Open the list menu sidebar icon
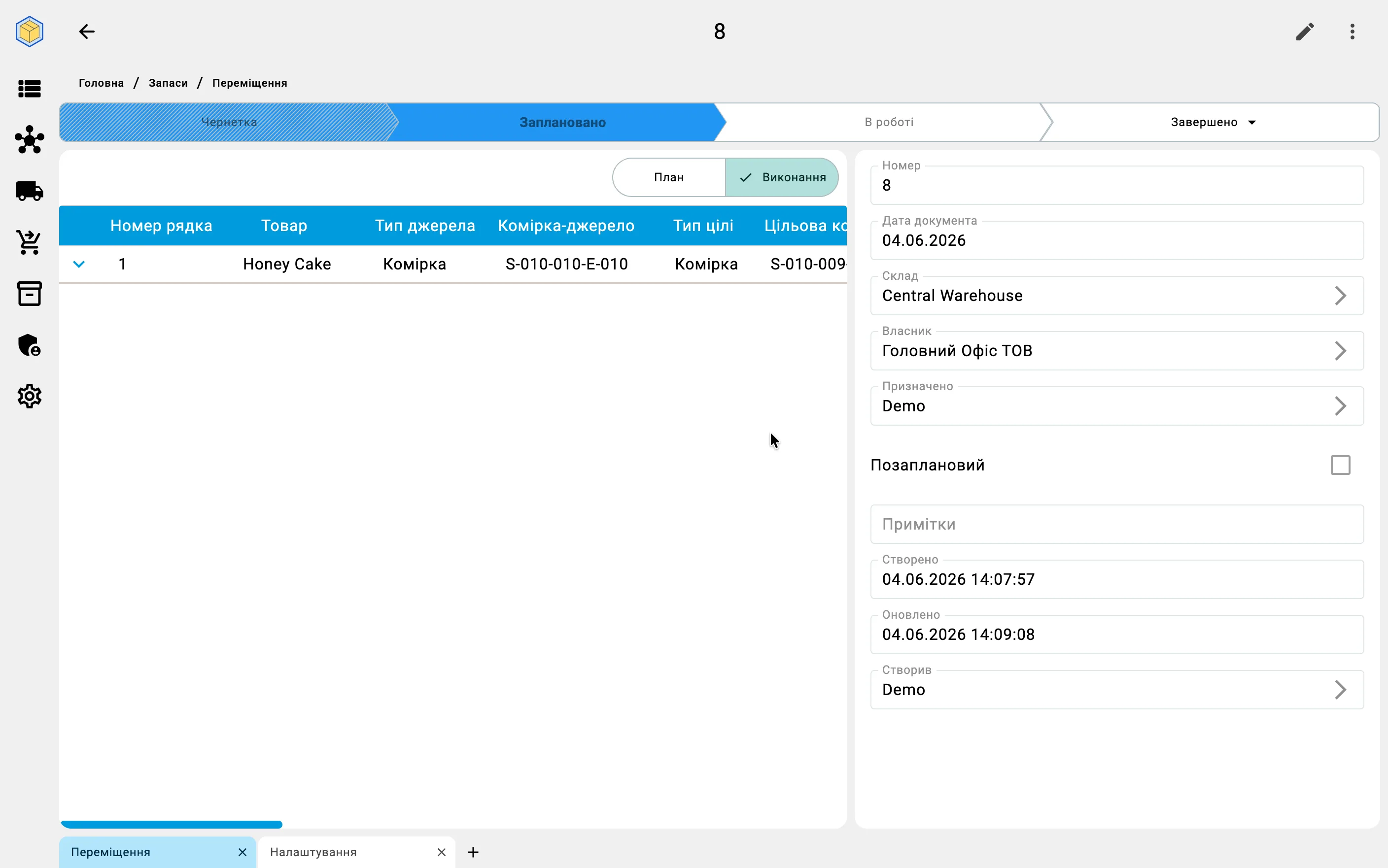Viewport: 1388px width, 868px height. click(x=29, y=89)
